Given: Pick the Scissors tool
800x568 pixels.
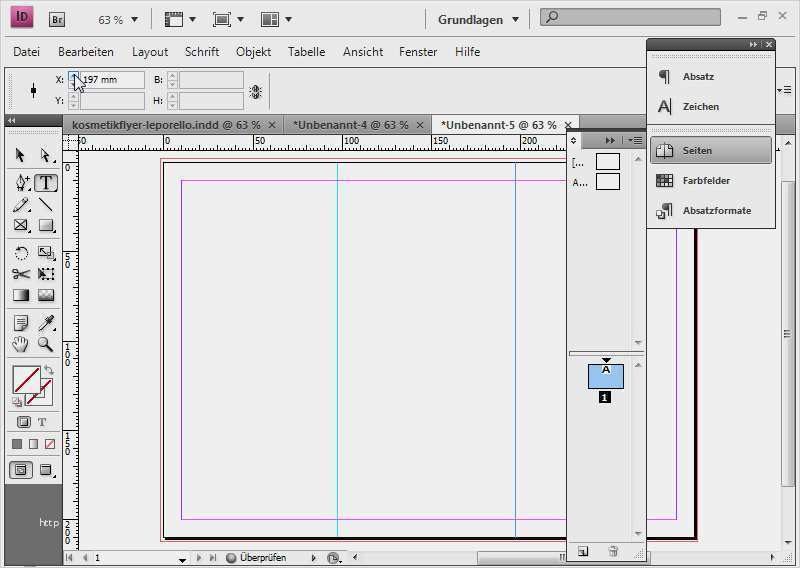Looking at the screenshot, I should click(21, 274).
